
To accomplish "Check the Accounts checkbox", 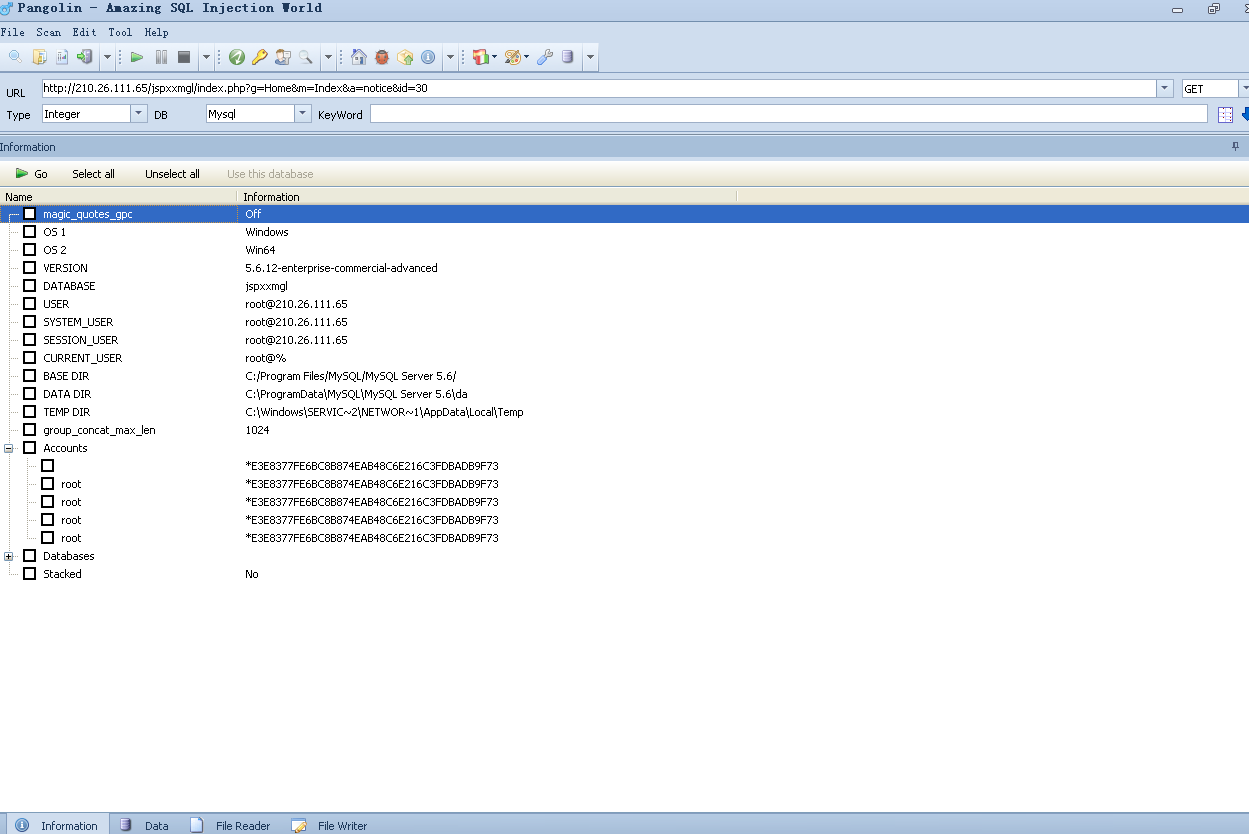I will [x=29, y=448].
